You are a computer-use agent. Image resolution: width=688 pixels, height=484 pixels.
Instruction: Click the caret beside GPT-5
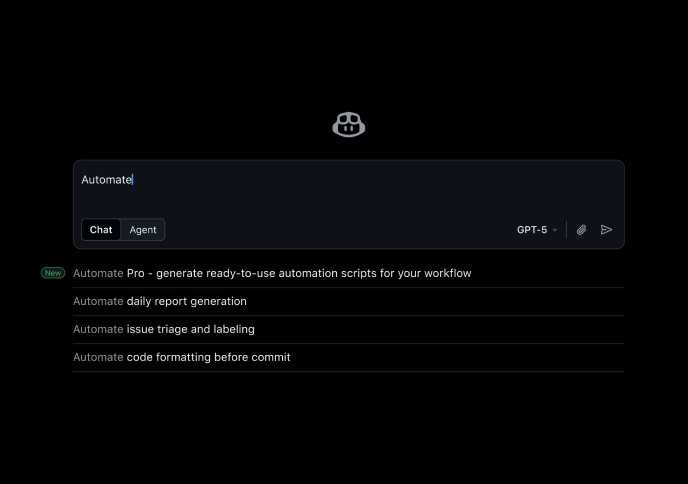pyautogui.click(x=555, y=231)
